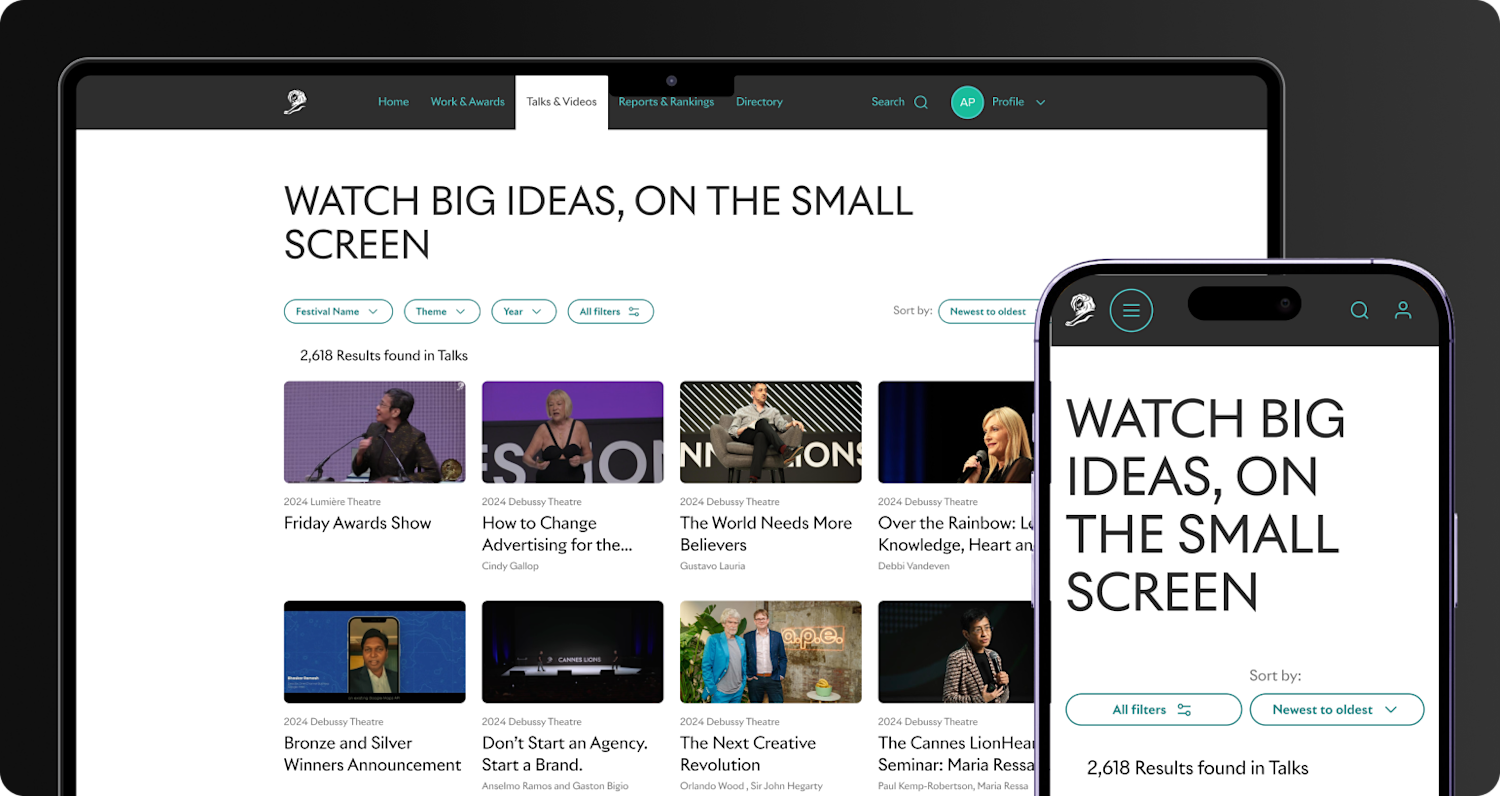Open All filters button on laptop
Image resolution: width=1500 pixels, height=796 pixels.
610,312
